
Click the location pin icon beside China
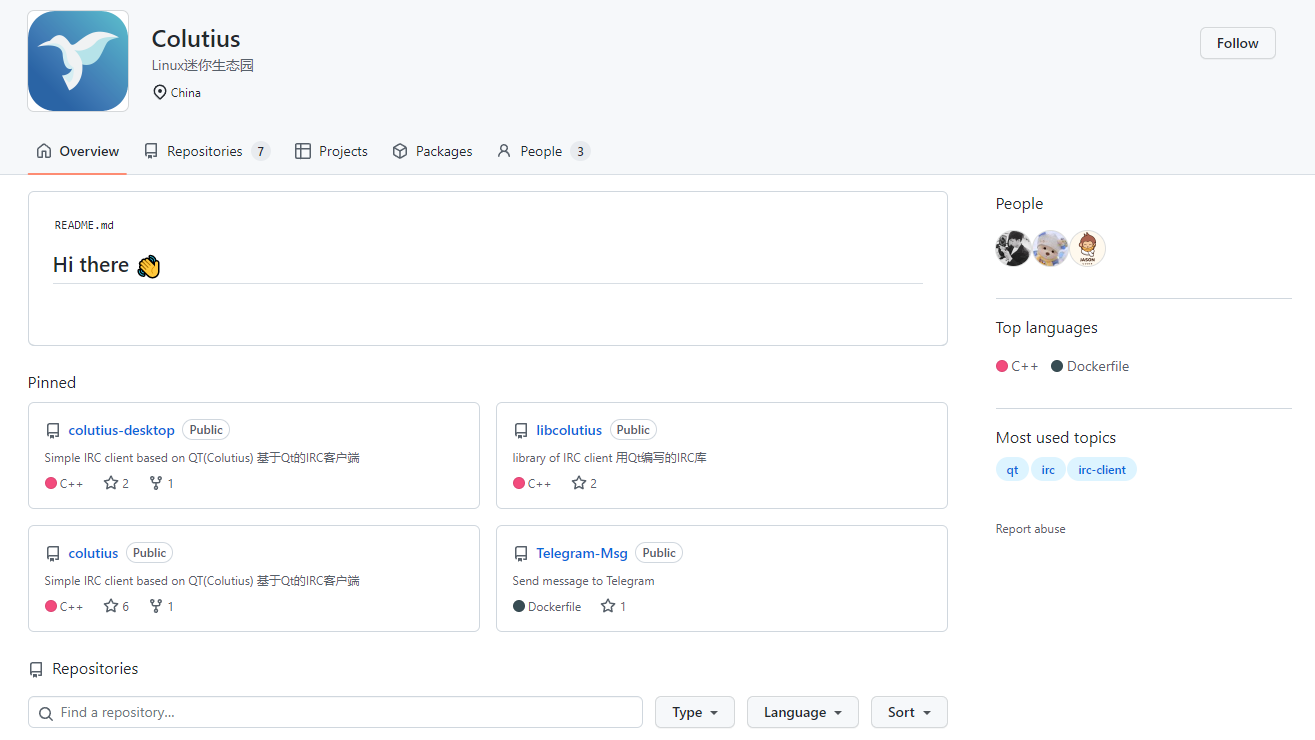[159, 93]
